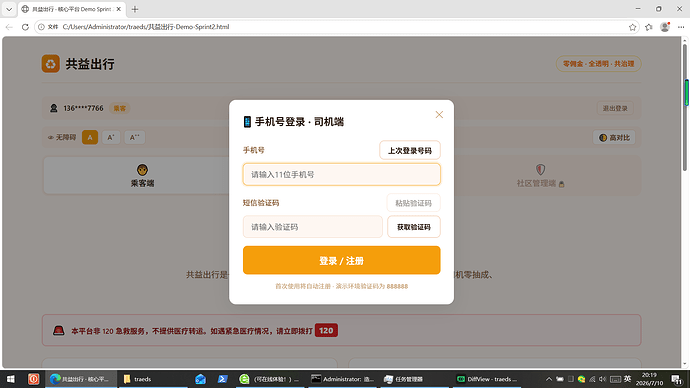Open the green browser (可在线体验) taskbar item

tap(269, 379)
